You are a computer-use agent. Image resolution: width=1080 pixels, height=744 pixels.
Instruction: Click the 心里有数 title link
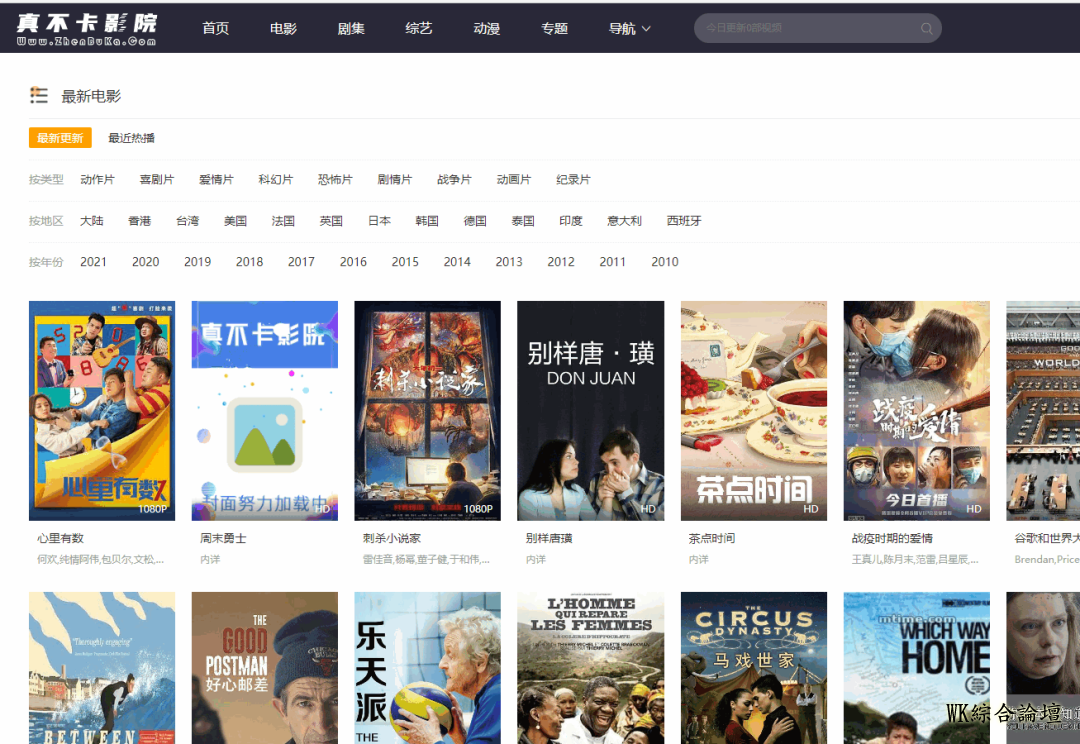coord(61,538)
